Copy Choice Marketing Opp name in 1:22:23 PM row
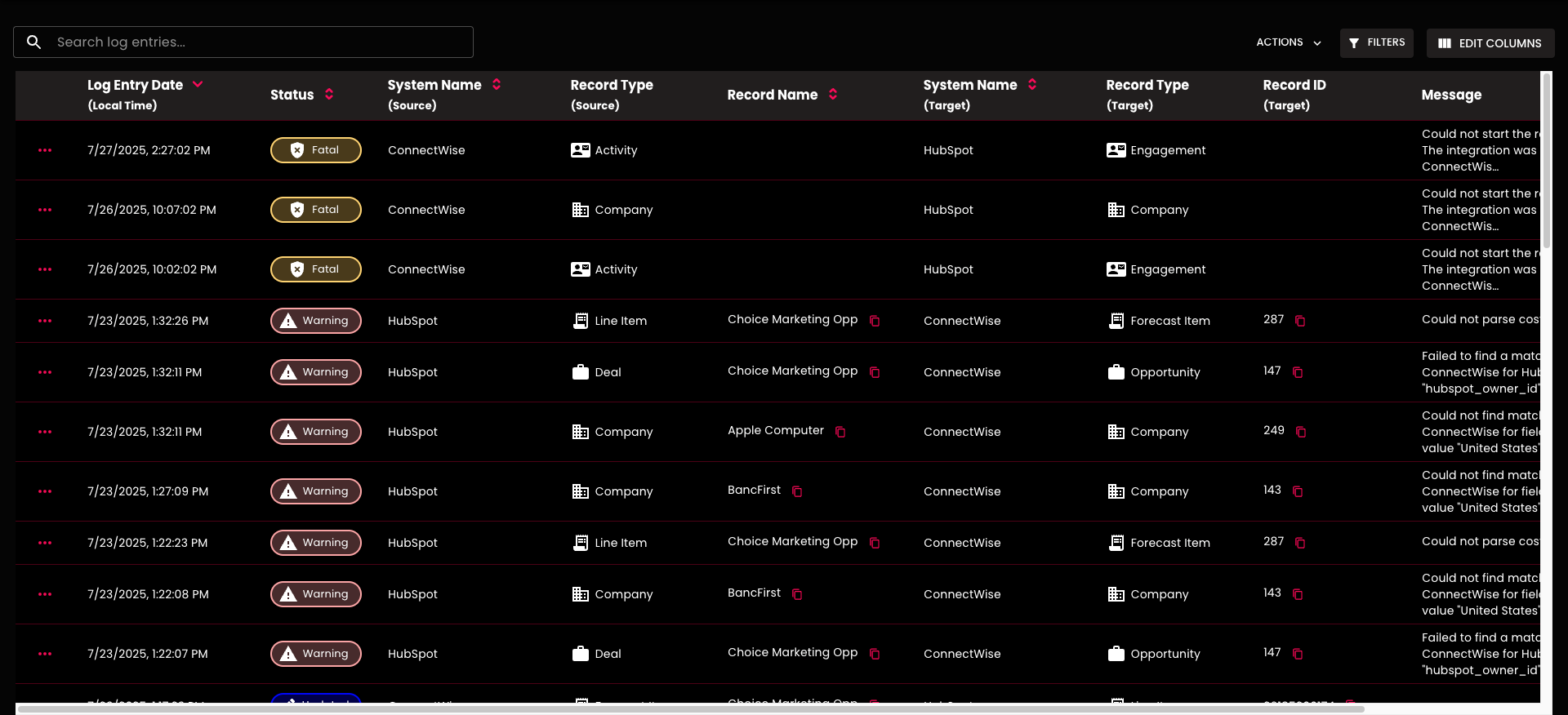The image size is (1568, 715). click(875, 543)
